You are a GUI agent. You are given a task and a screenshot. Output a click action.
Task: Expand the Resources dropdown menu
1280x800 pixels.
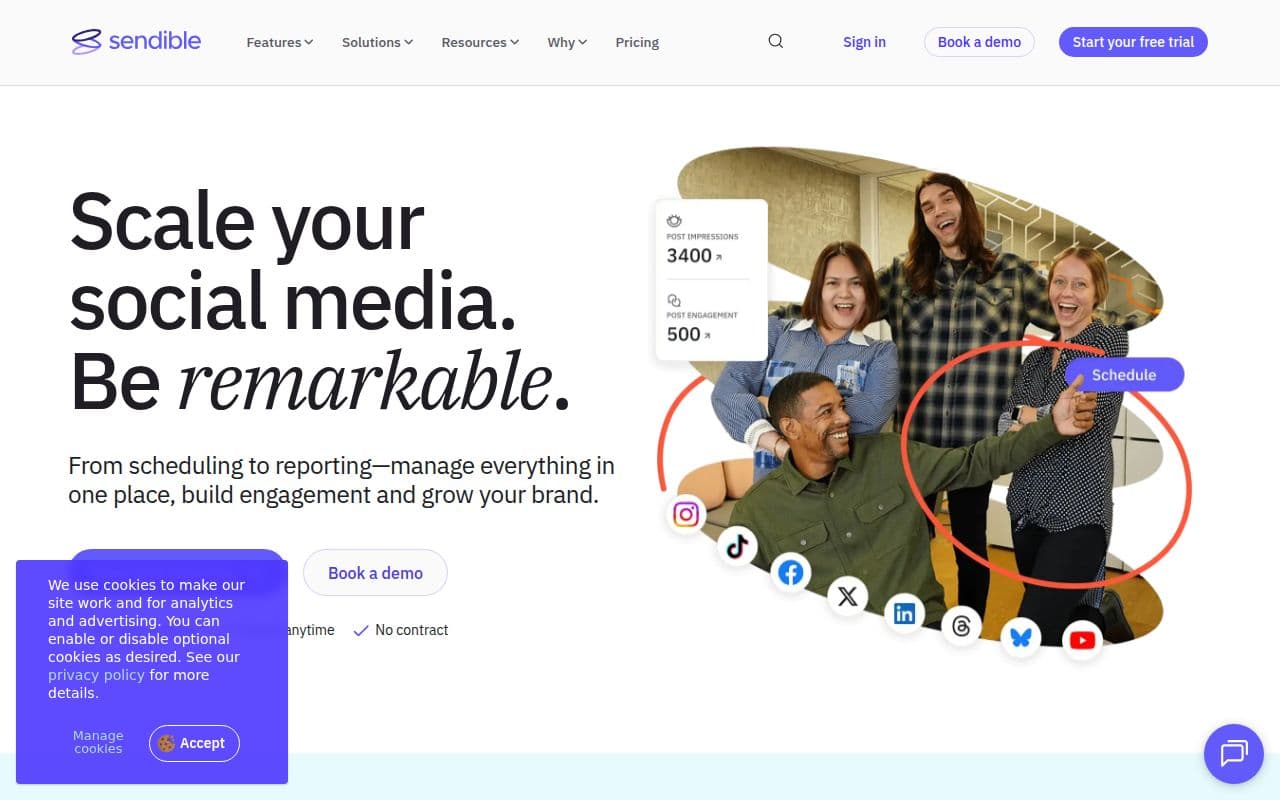point(480,42)
